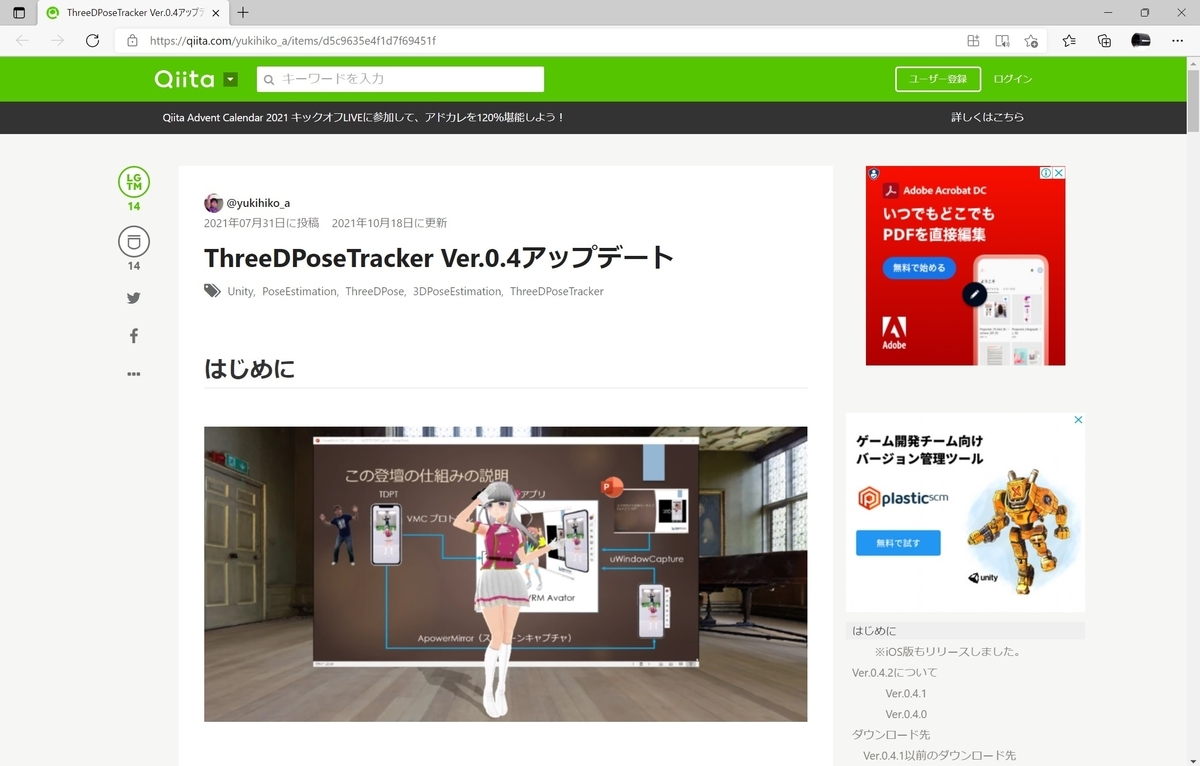Expand the Qiita logo dropdown arrow
Screen dimensions: 1200x766
tap(230, 78)
